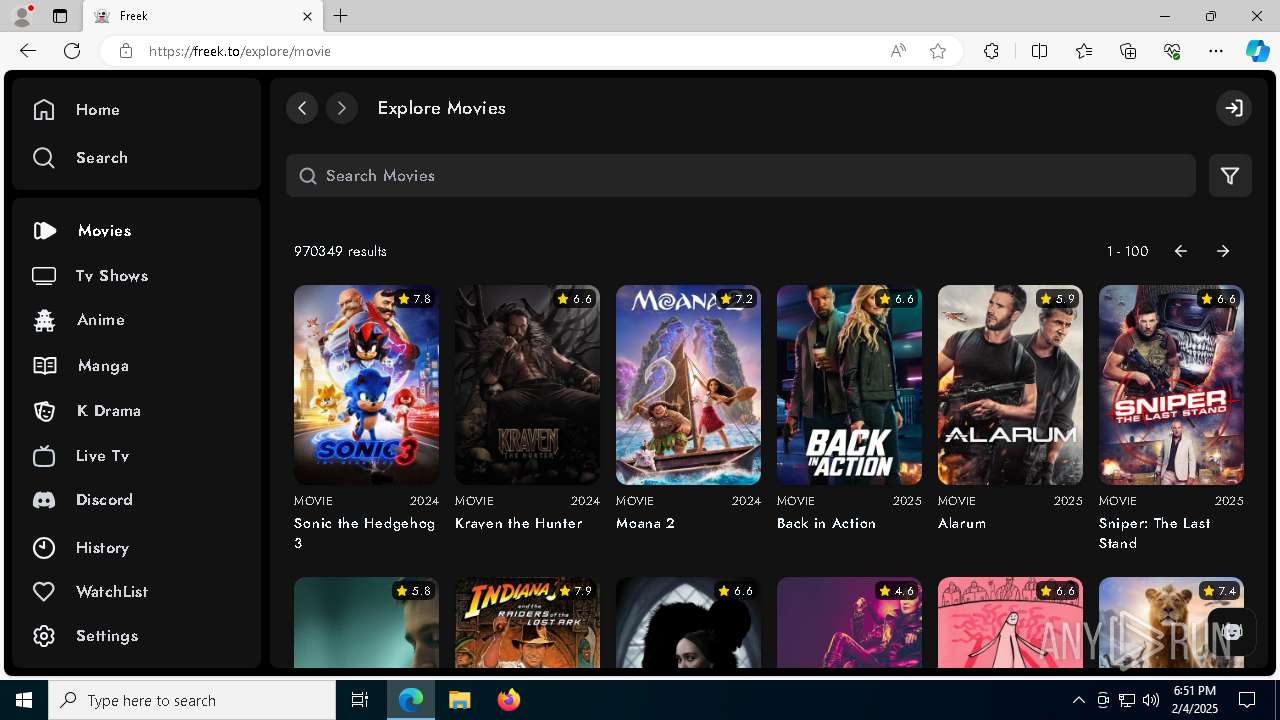Click the Moana 2 title text
This screenshot has width=1280, height=720.
(x=646, y=523)
